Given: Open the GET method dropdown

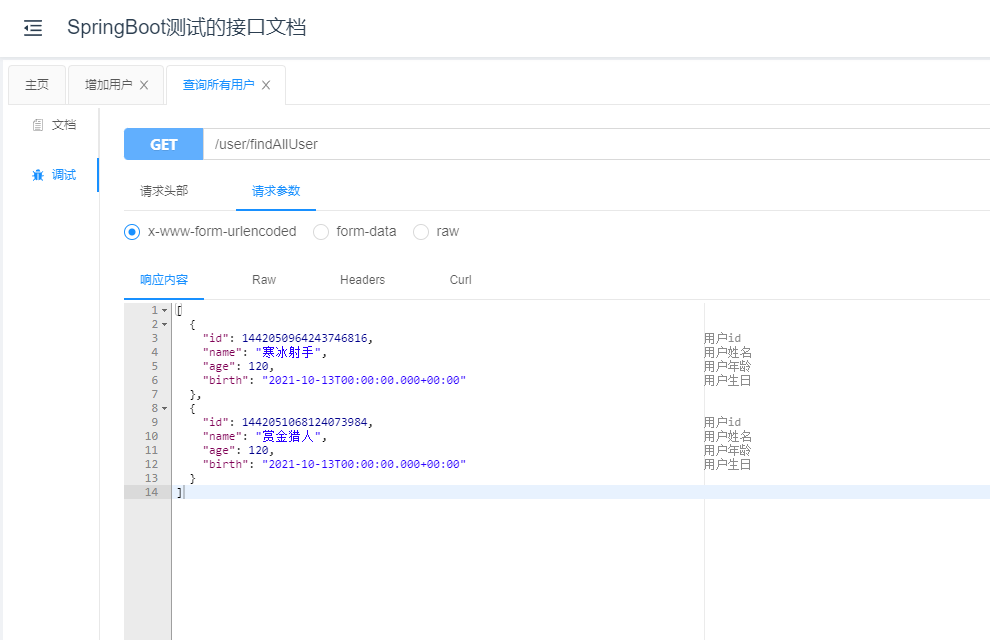Looking at the screenshot, I should coord(164,145).
